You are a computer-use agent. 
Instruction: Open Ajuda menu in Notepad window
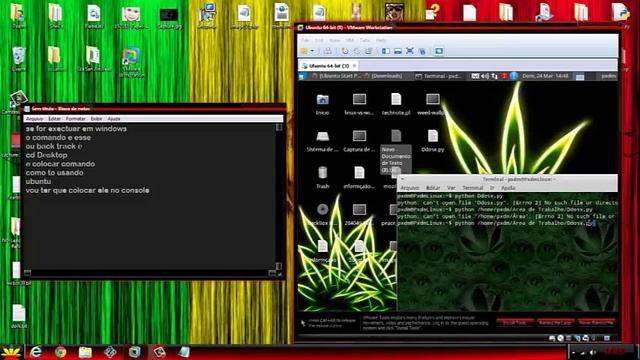pos(114,119)
